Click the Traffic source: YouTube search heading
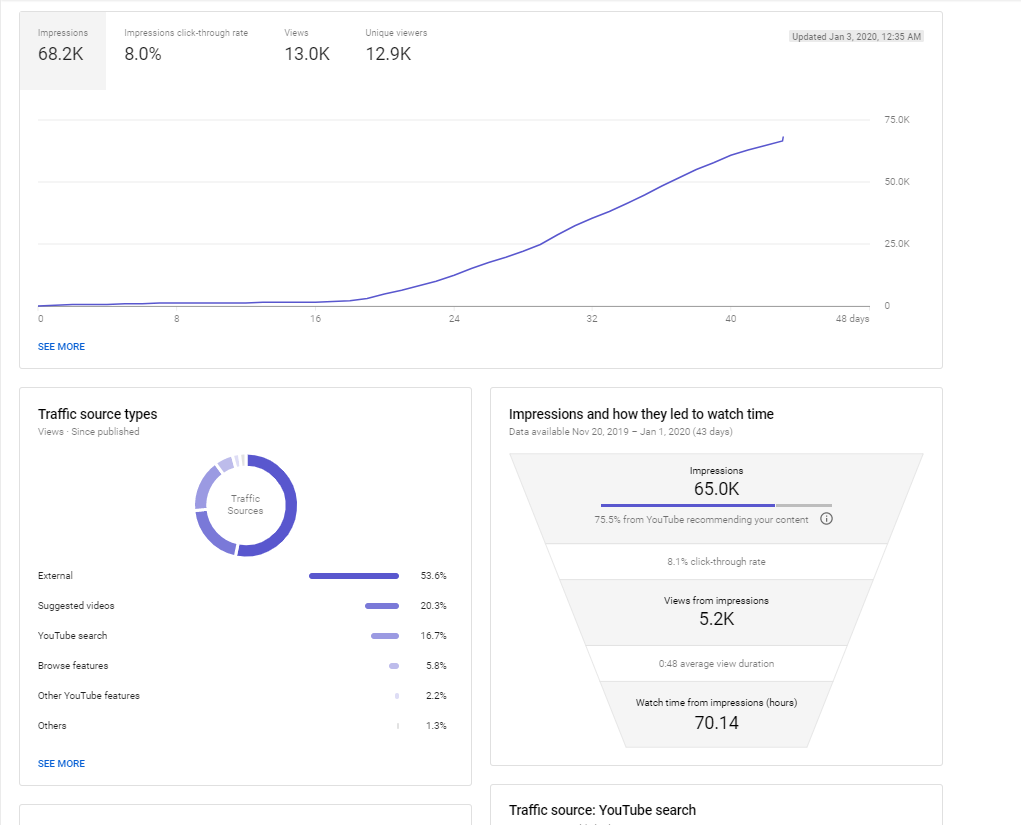The width and height of the screenshot is (1021, 825). point(602,810)
